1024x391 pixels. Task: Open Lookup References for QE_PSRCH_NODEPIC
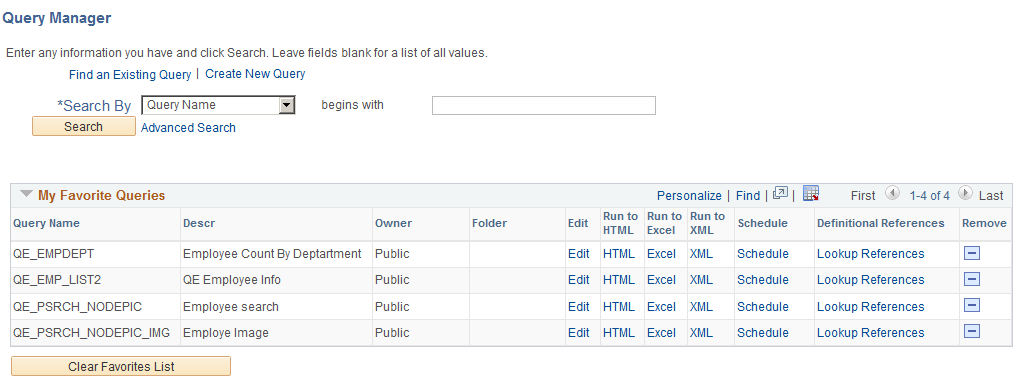point(871,307)
